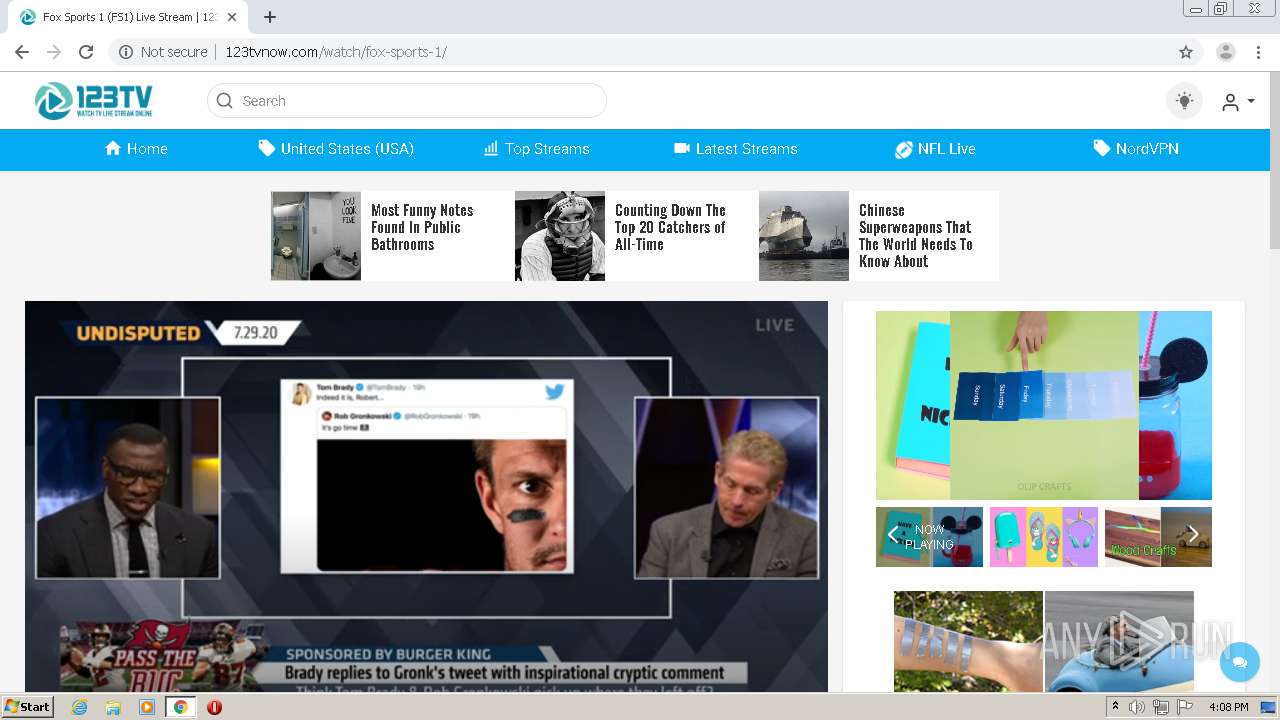Bookmark this page with star icon
1280x720 pixels.
pyautogui.click(x=1186, y=52)
